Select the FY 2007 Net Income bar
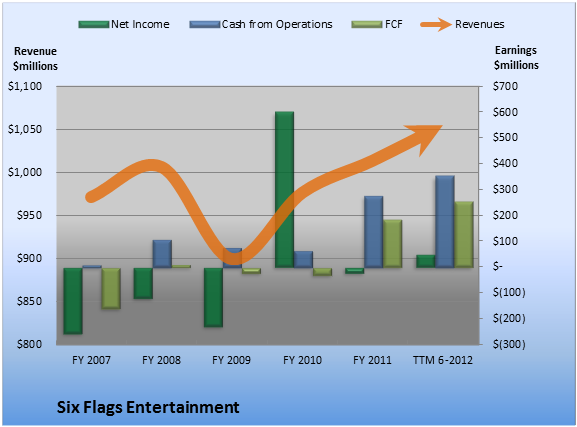 (x=73, y=301)
